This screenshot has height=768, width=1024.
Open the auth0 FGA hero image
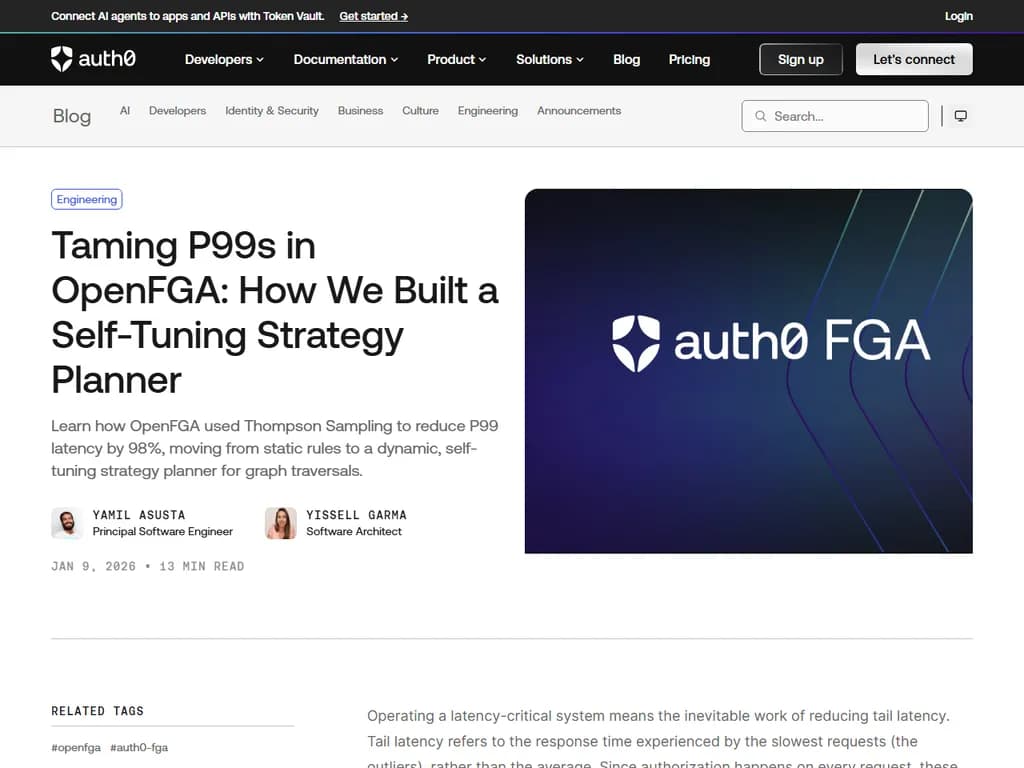point(748,370)
